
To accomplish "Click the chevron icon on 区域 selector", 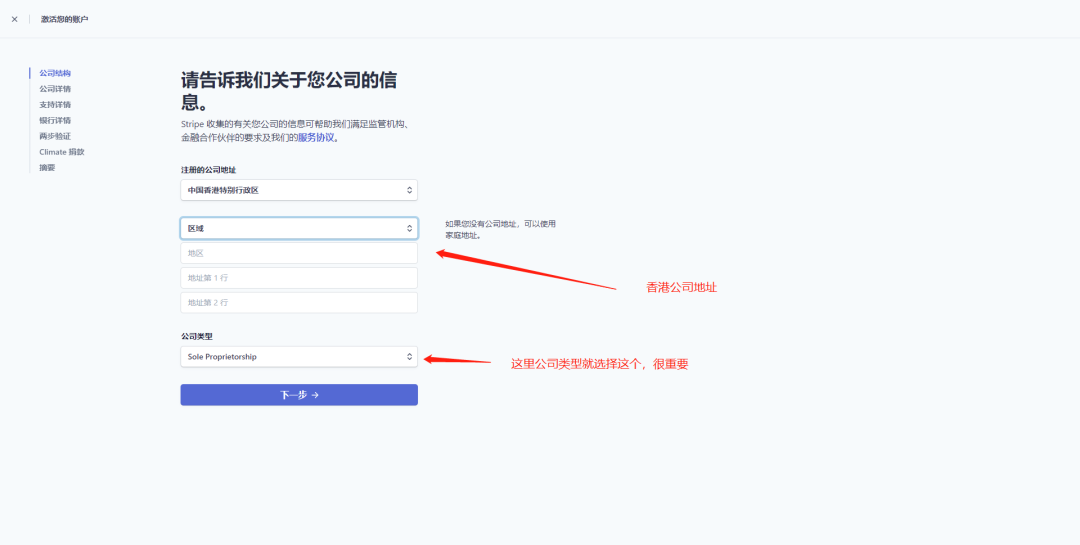I will [x=409, y=229].
